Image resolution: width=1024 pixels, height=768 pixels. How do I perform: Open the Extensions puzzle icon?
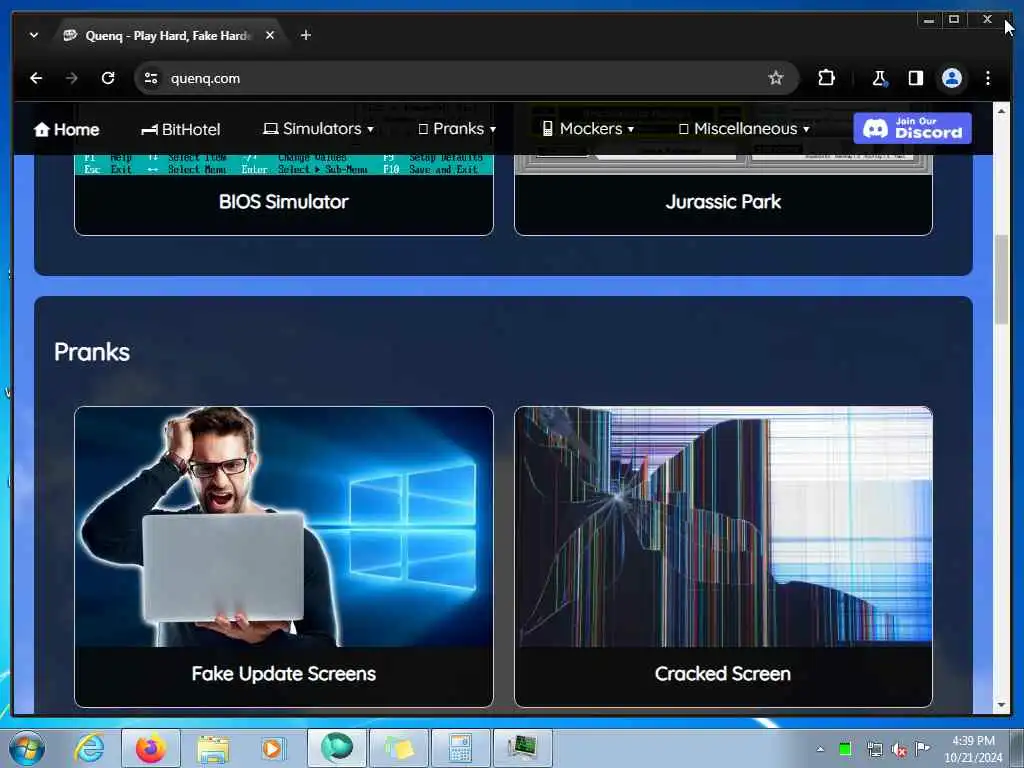tap(826, 78)
